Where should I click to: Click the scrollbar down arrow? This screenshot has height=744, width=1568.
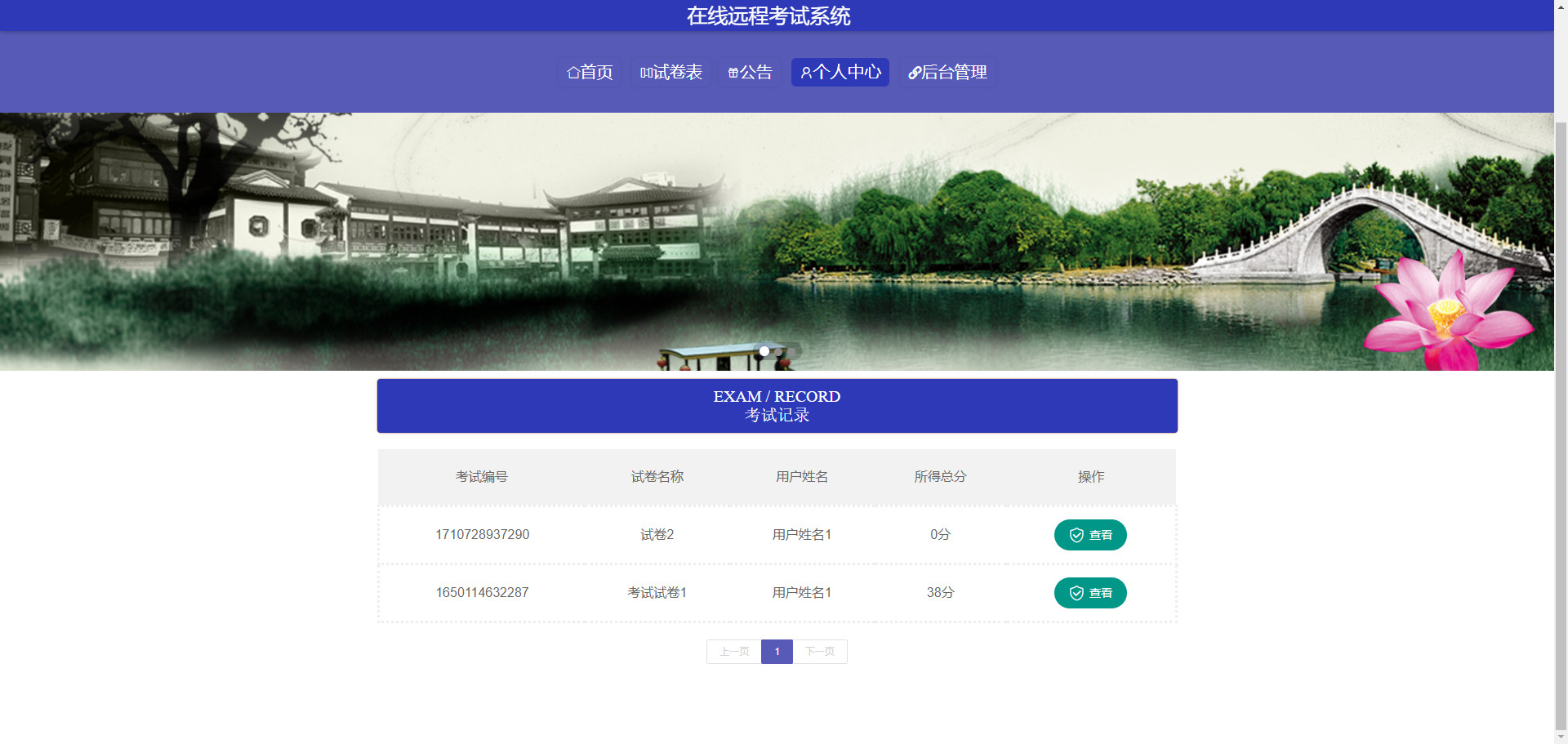(x=1561, y=737)
